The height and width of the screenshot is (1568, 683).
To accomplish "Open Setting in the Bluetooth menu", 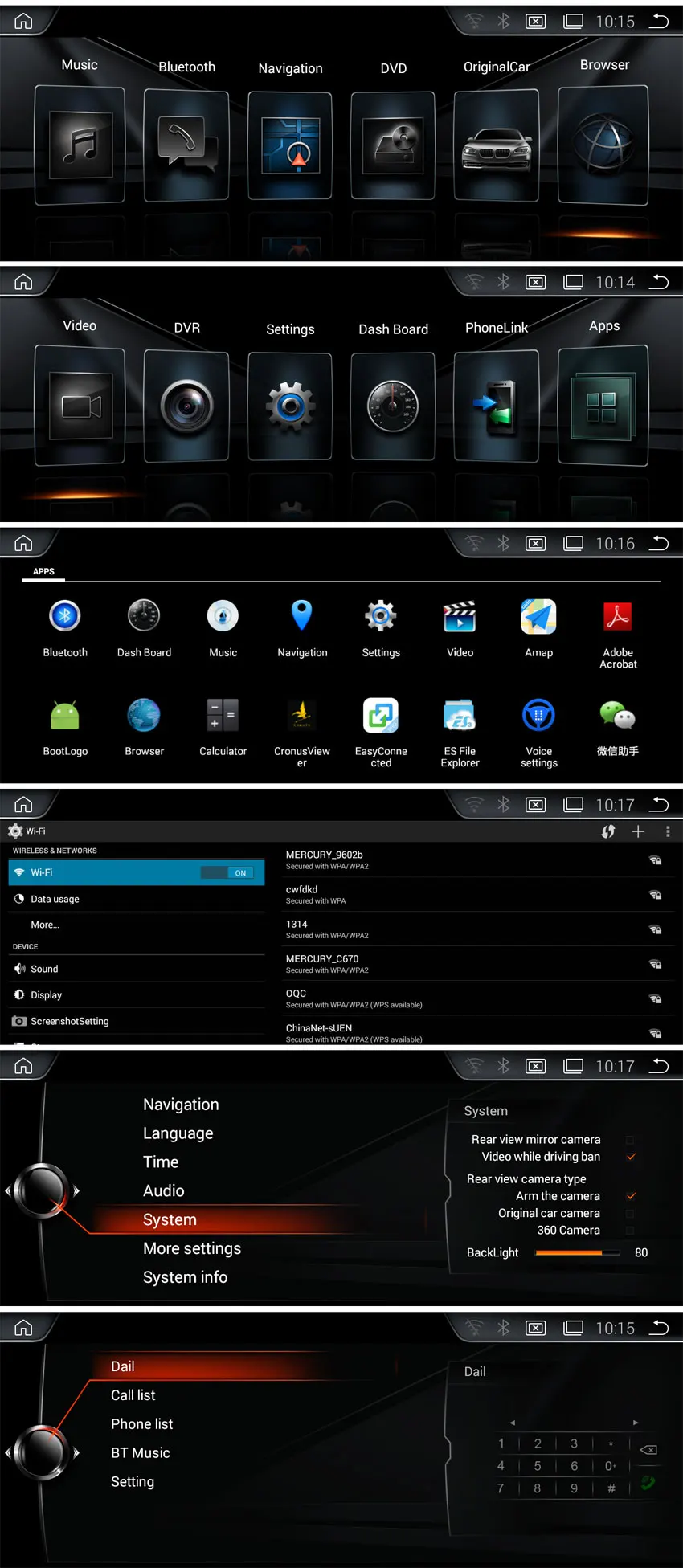I will (133, 1482).
